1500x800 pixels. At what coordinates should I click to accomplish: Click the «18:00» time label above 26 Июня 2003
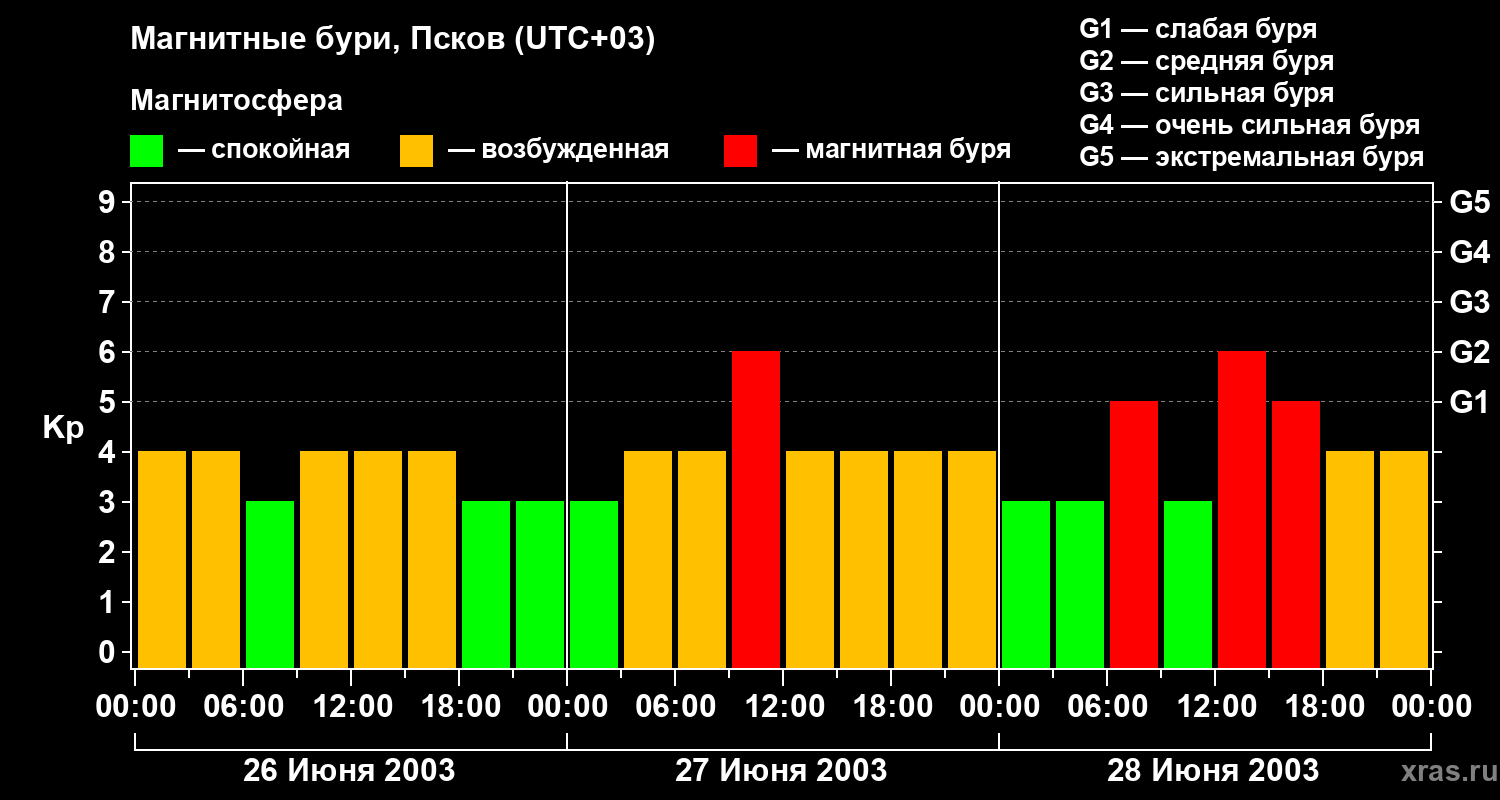pos(459,707)
